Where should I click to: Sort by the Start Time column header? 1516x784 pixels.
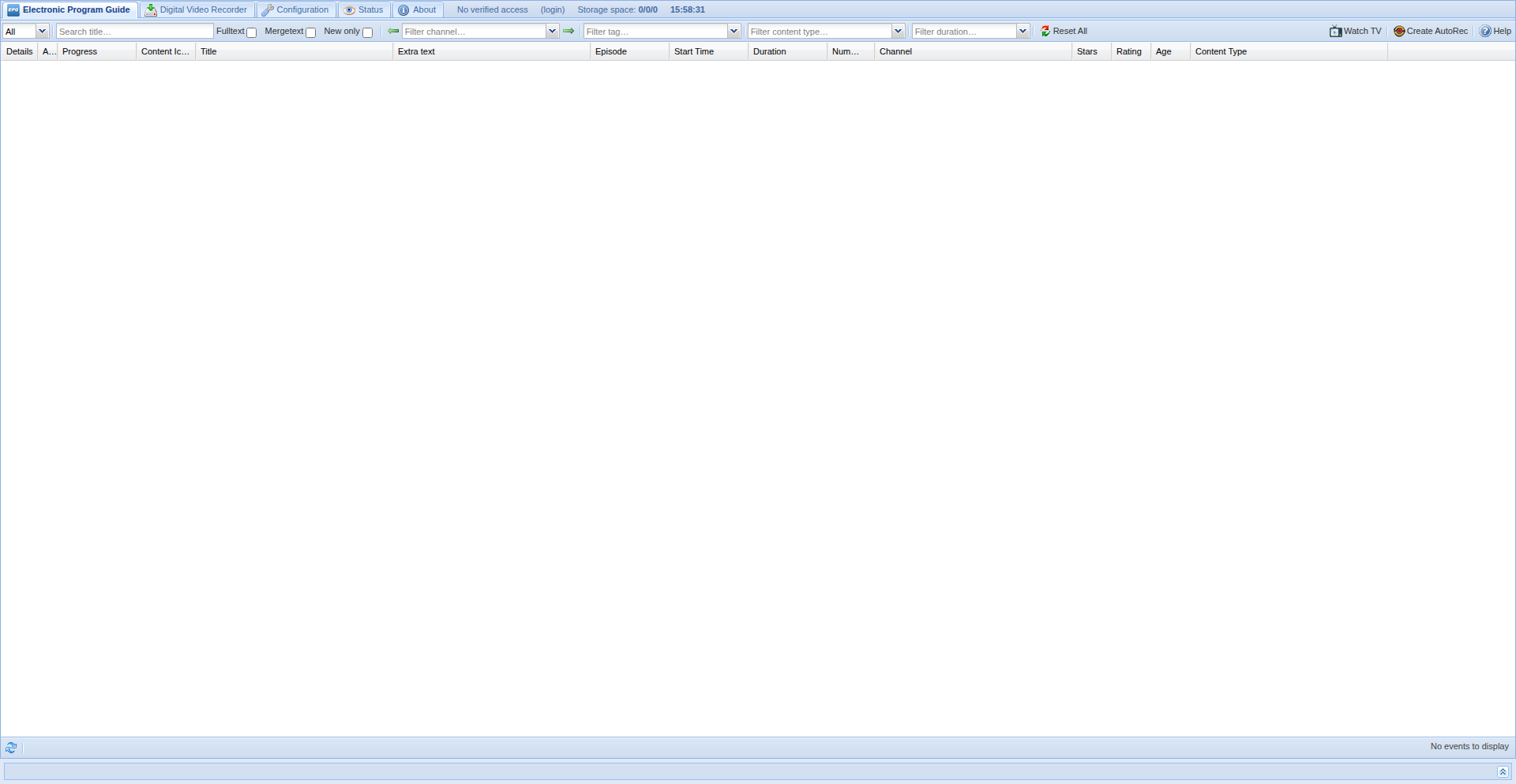pos(694,52)
